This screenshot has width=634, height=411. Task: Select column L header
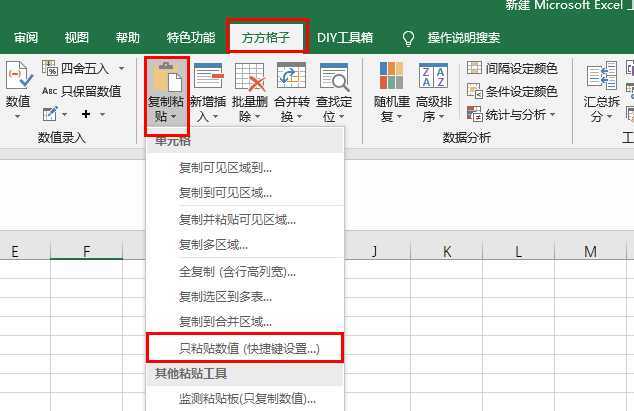tap(518, 252)
